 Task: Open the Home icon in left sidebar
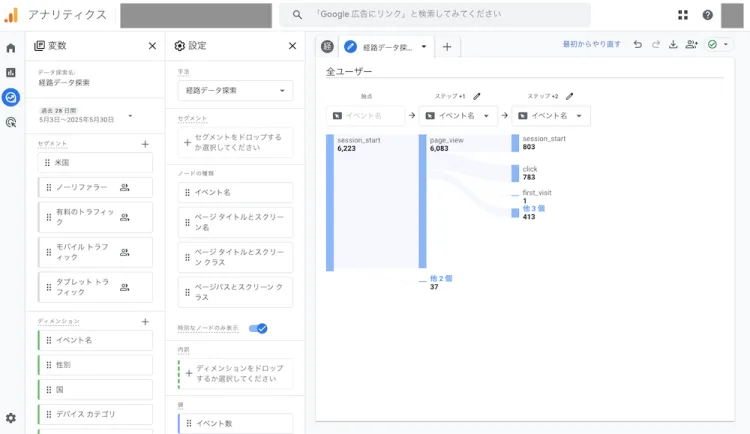pos(11,47)
